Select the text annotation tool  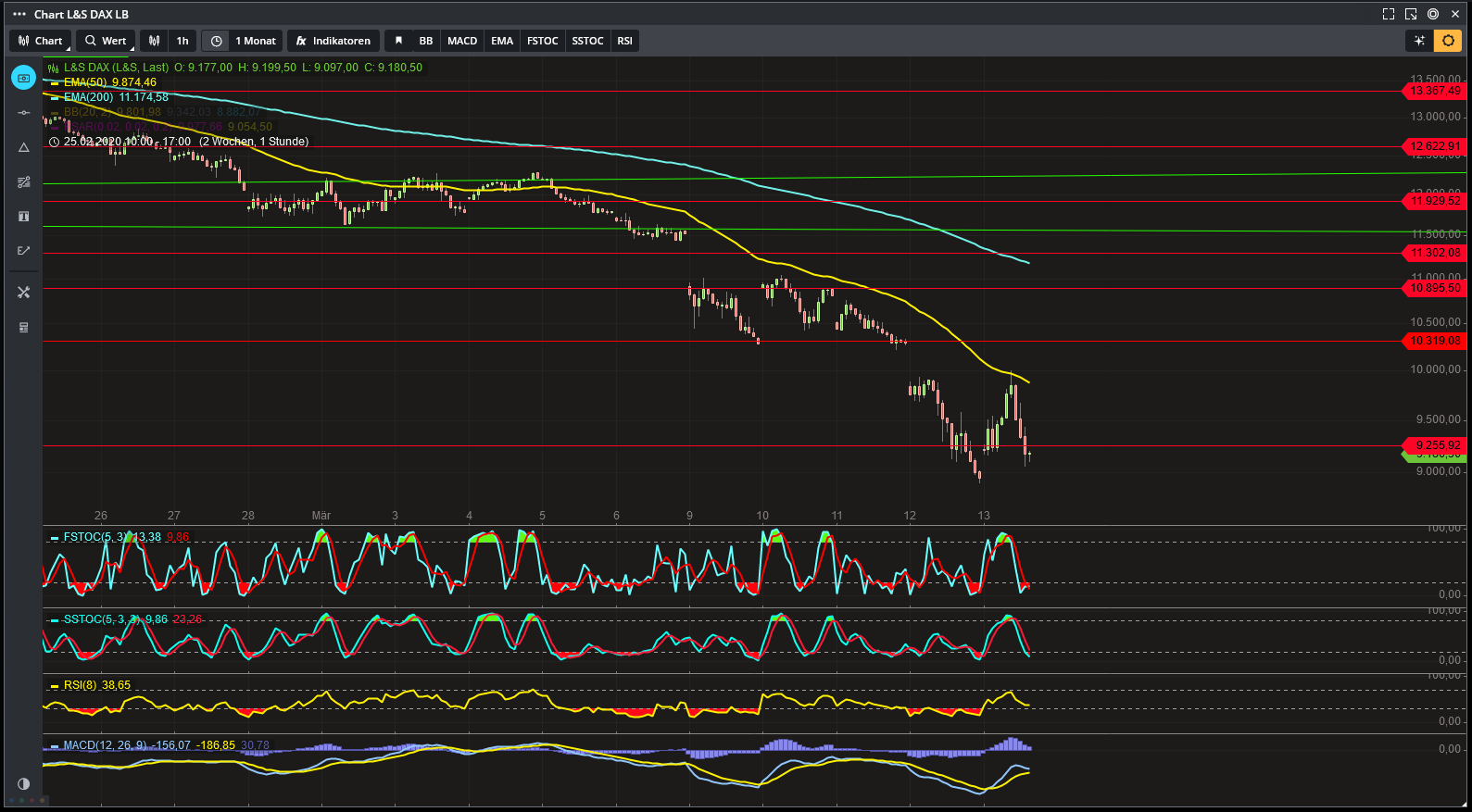tap(24, 217)
